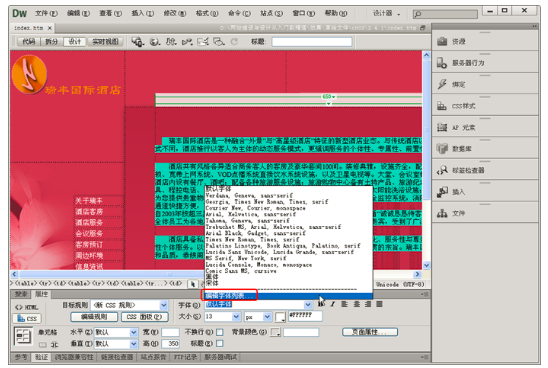
Task: Click the preview in browser globe icon
Action: (155, 42)
